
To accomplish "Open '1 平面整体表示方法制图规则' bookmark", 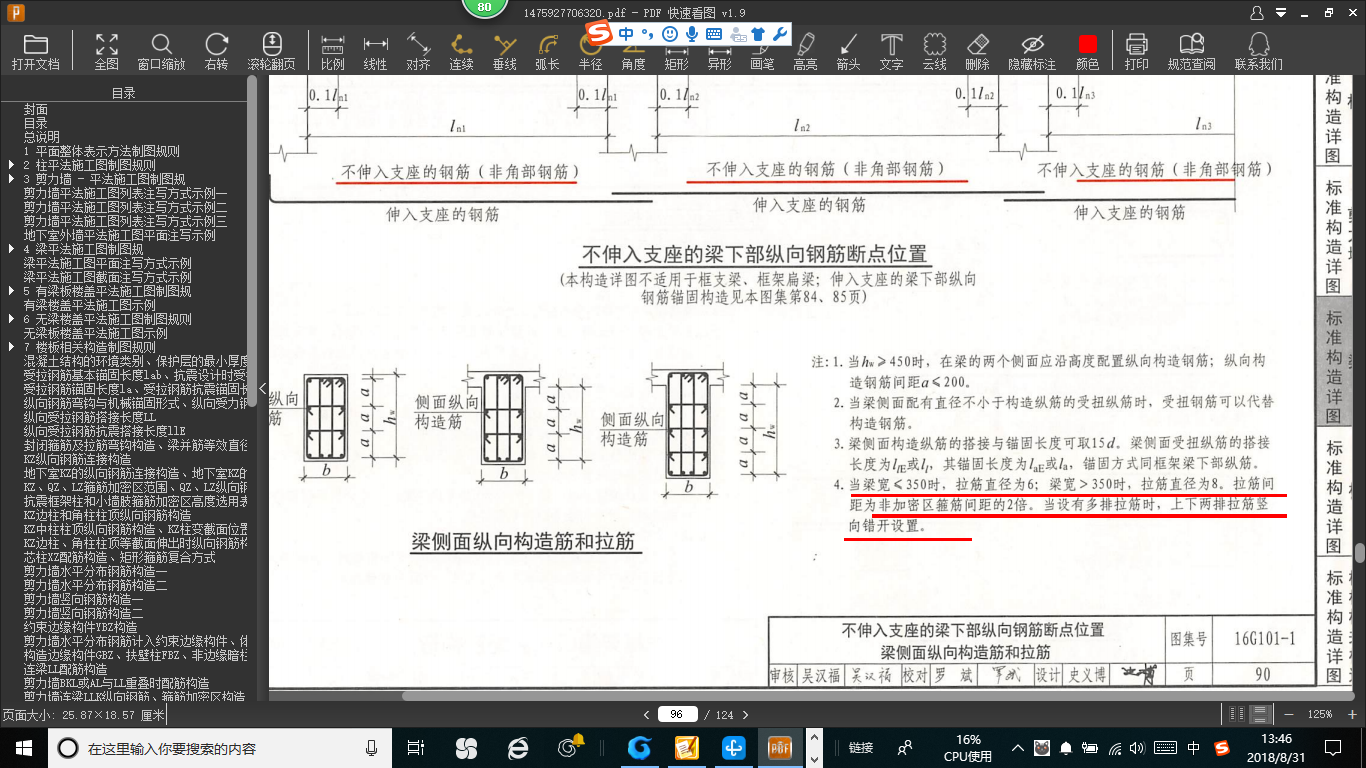I will (x=101, y=151).
